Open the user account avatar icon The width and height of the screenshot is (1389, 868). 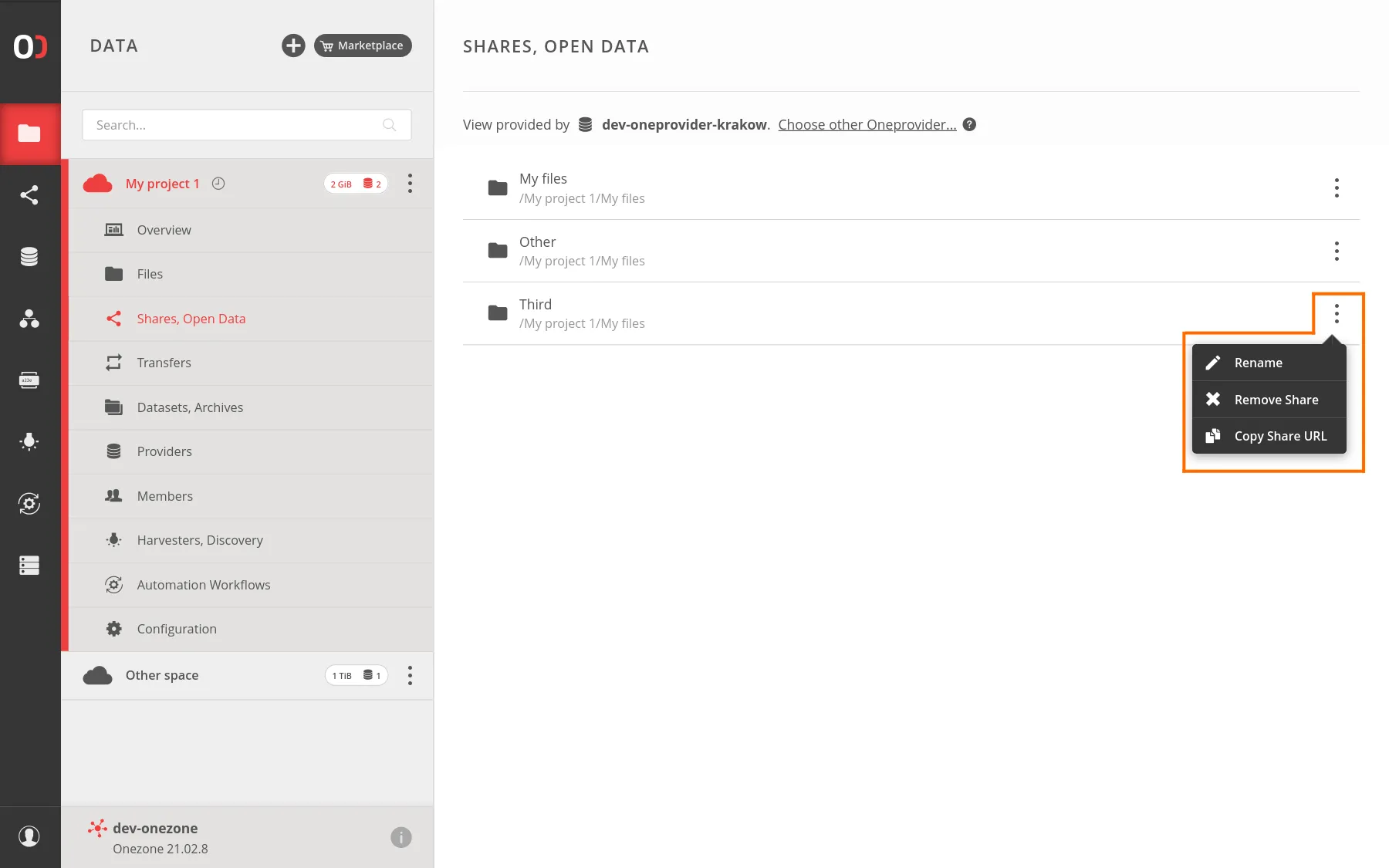(x=30, y=836)
